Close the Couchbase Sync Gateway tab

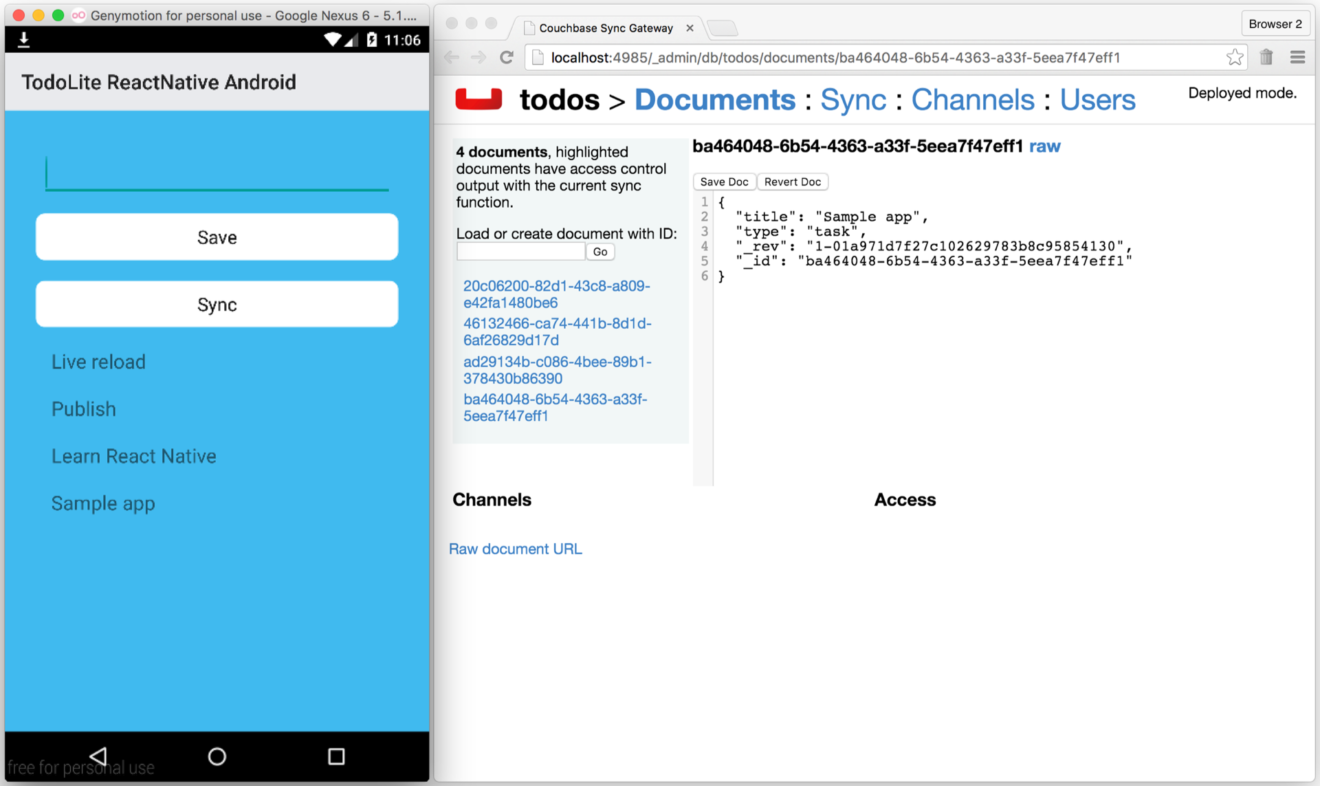pos(689,28)
